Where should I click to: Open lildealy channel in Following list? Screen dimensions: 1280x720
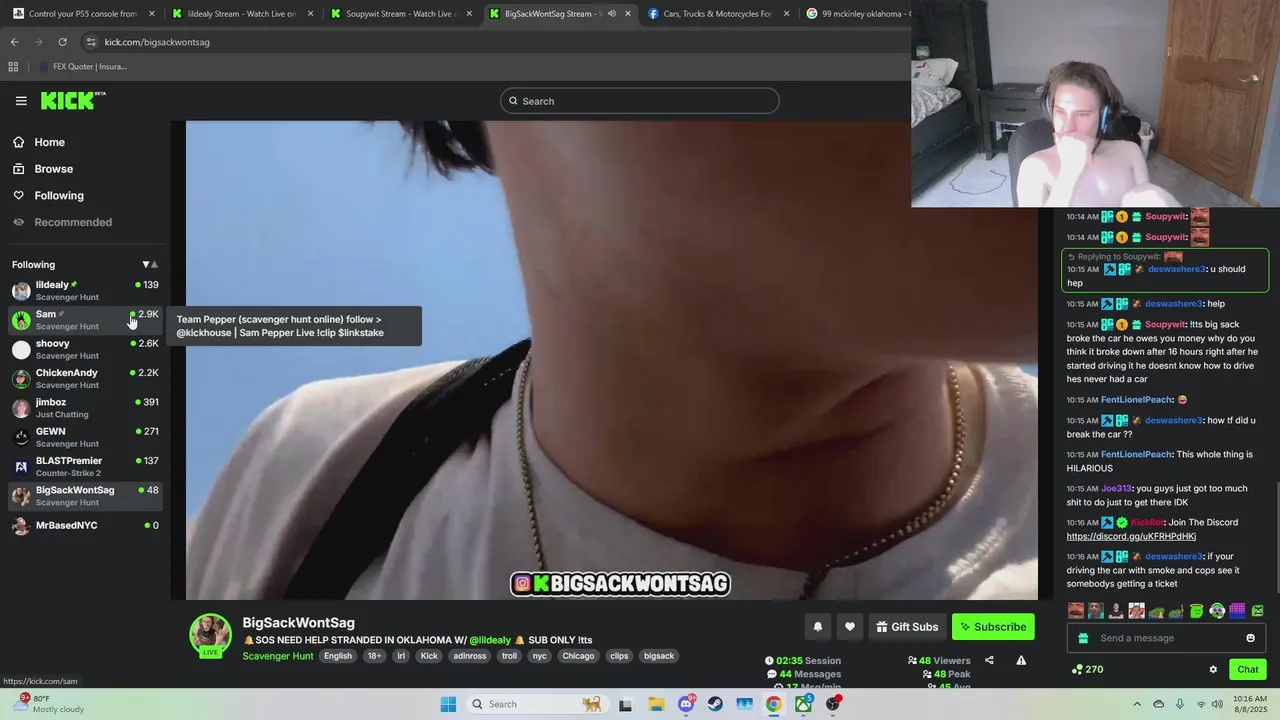coord(85,291)
